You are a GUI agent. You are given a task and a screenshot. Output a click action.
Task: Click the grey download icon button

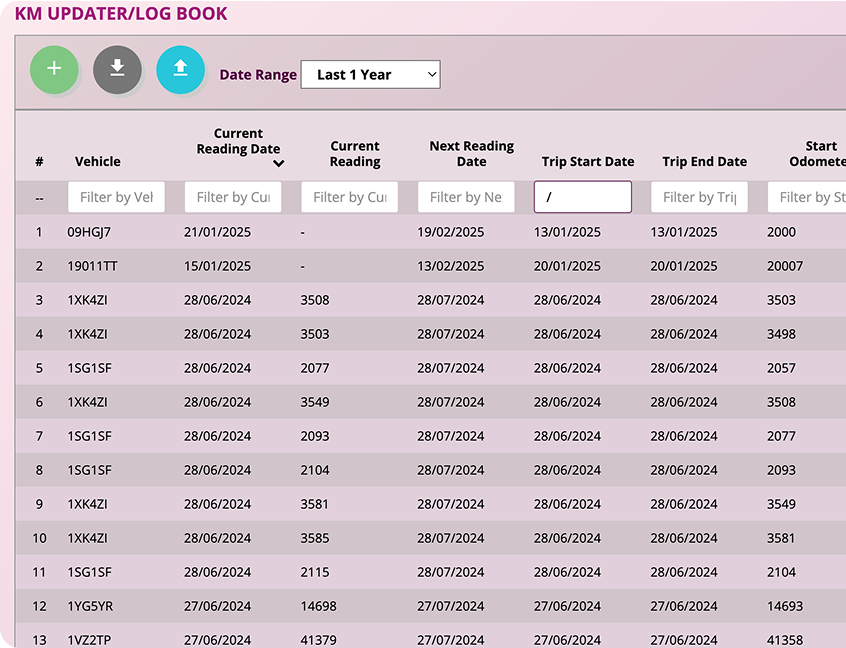(x=117, y=70)
